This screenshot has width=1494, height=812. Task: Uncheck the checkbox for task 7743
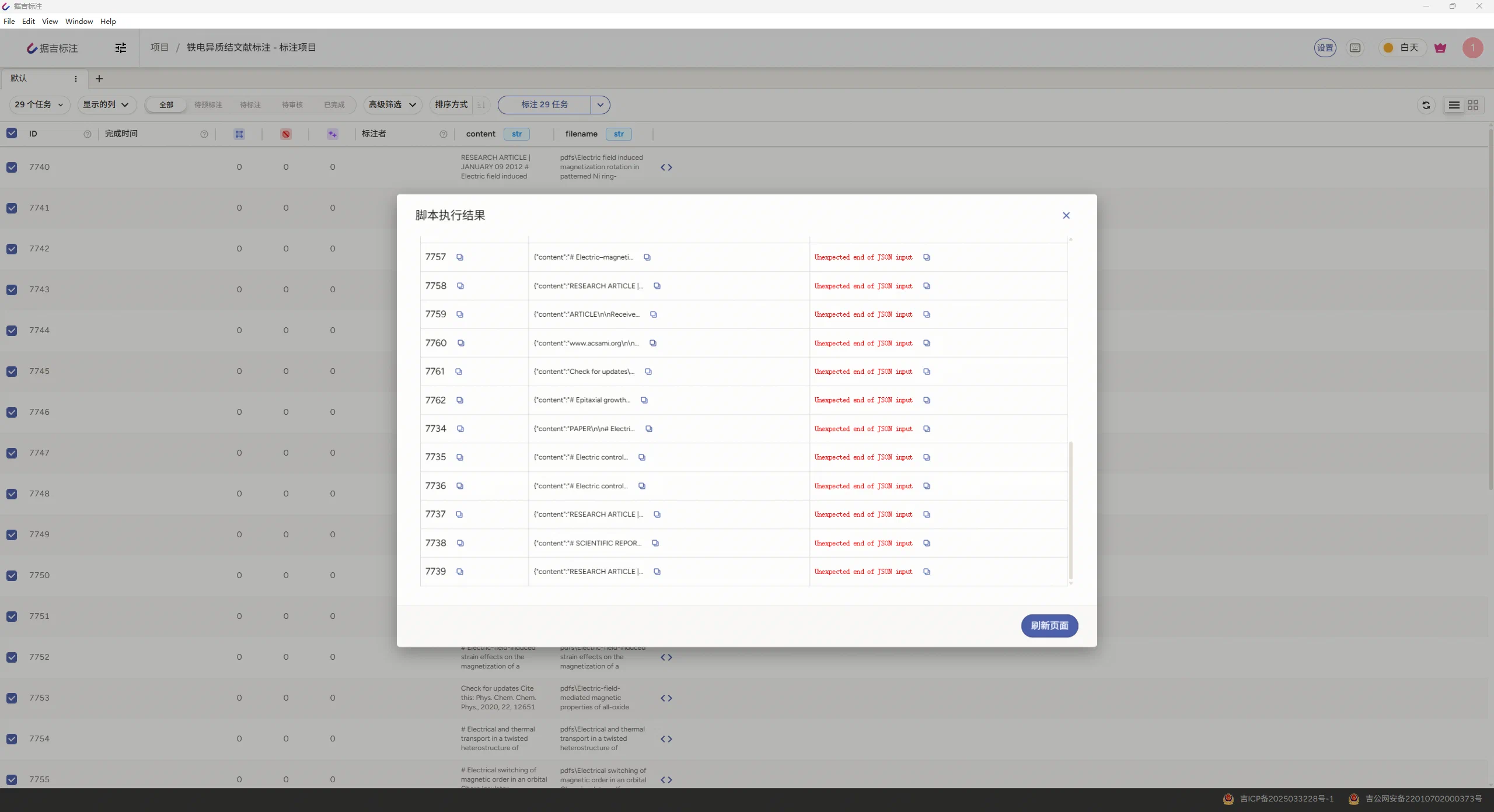tap(12, 290)
